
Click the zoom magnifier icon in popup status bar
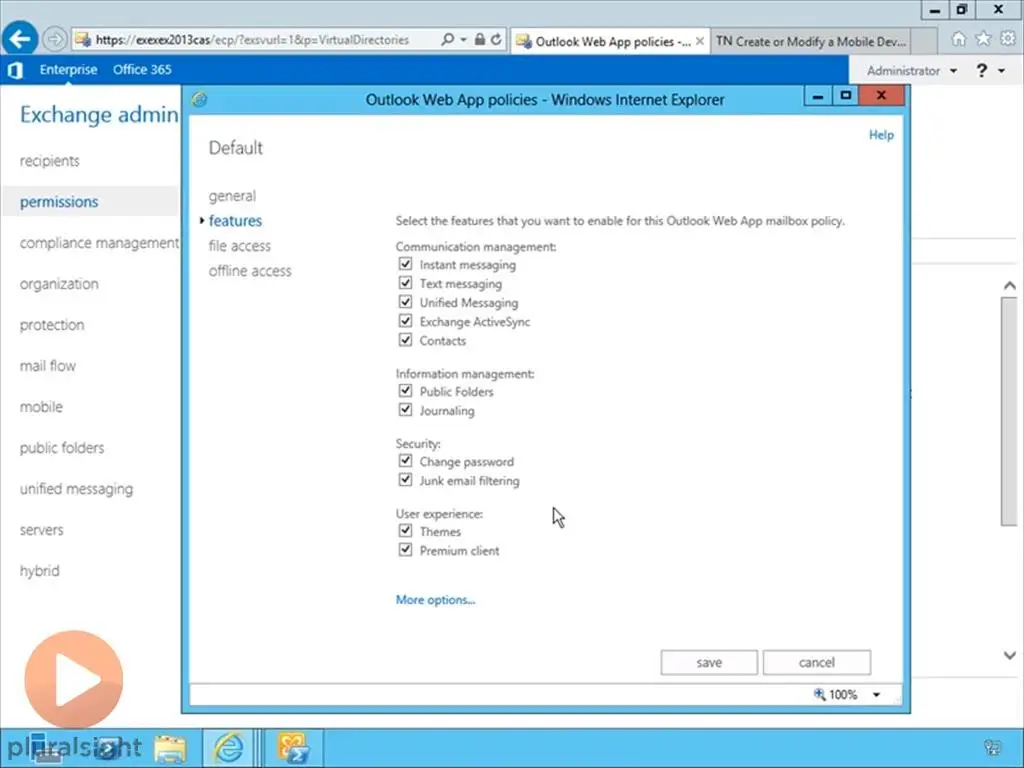[820, 694]
